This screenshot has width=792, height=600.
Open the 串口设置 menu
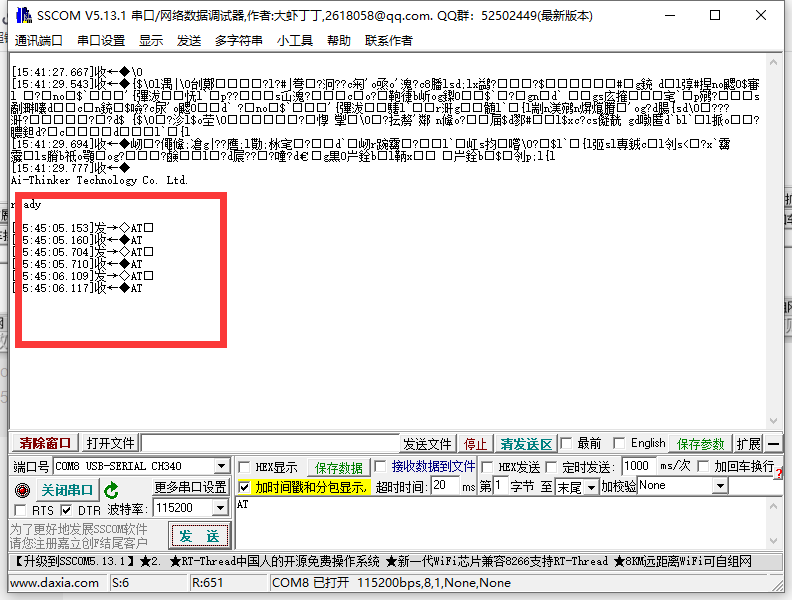pos(101,40)
